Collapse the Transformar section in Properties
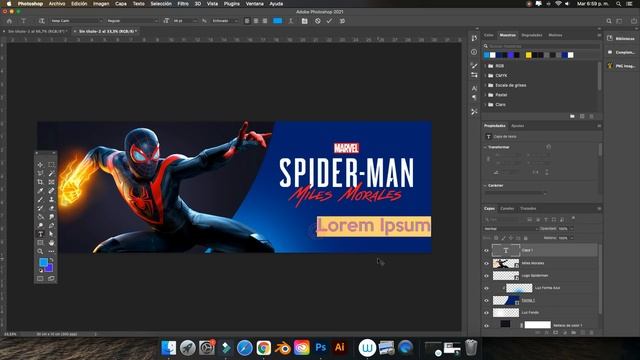This screenshot has width=640, height=360. [x=485, y=147]
